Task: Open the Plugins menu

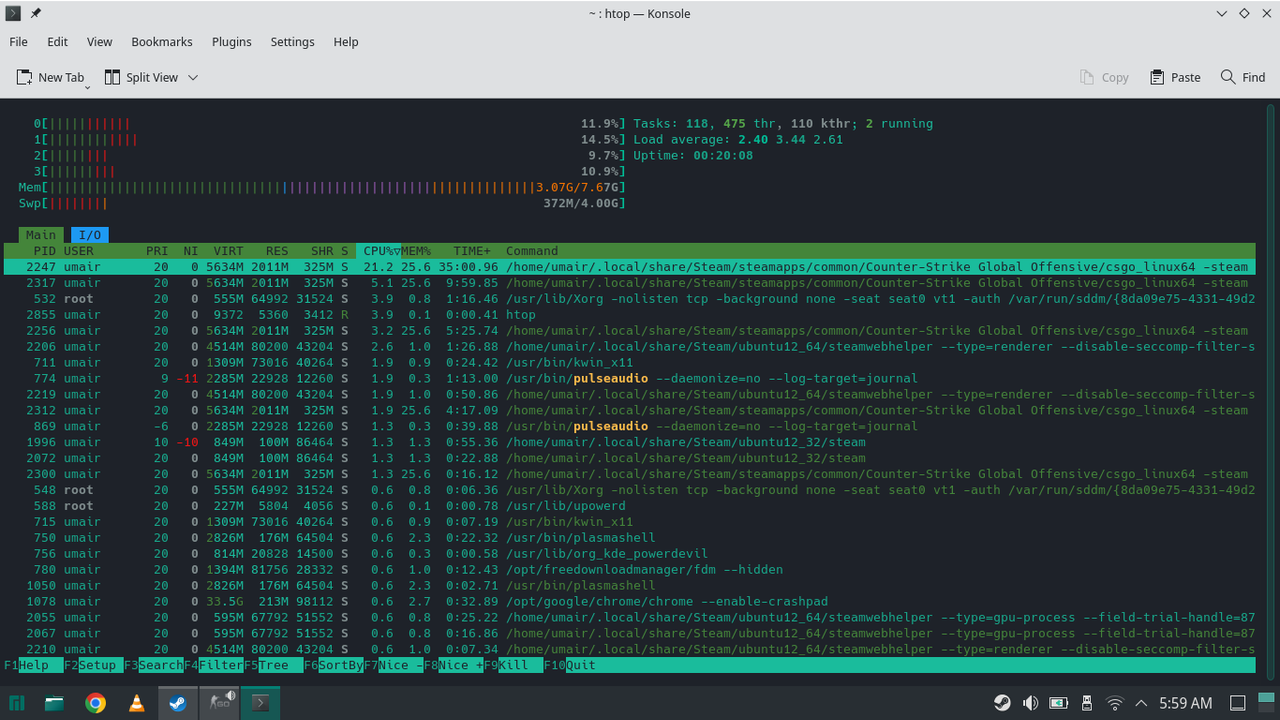Action: tap(231, 42)
